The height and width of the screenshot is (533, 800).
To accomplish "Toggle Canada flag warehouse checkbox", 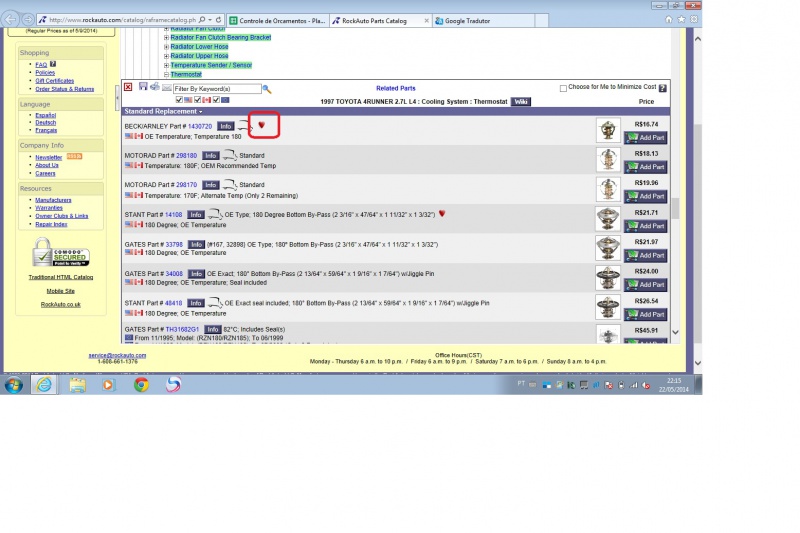I will 197,100.
